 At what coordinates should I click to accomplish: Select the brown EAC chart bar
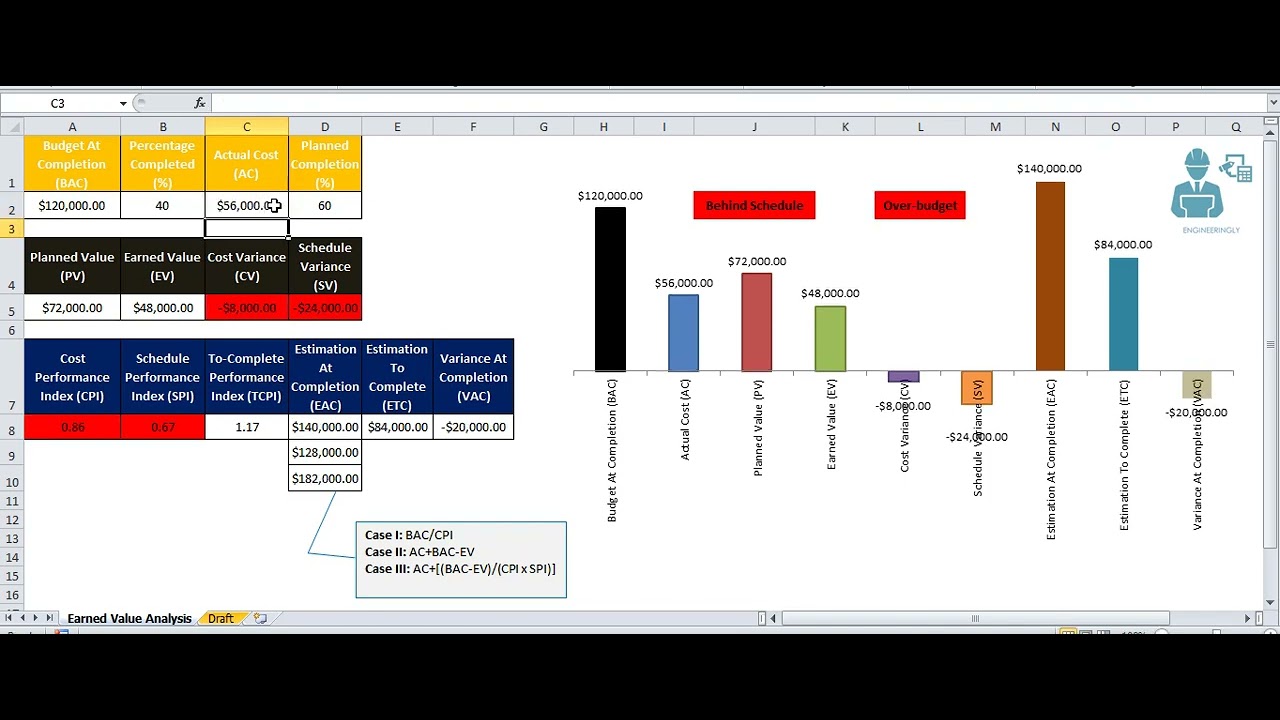(x=1050, y=276)
